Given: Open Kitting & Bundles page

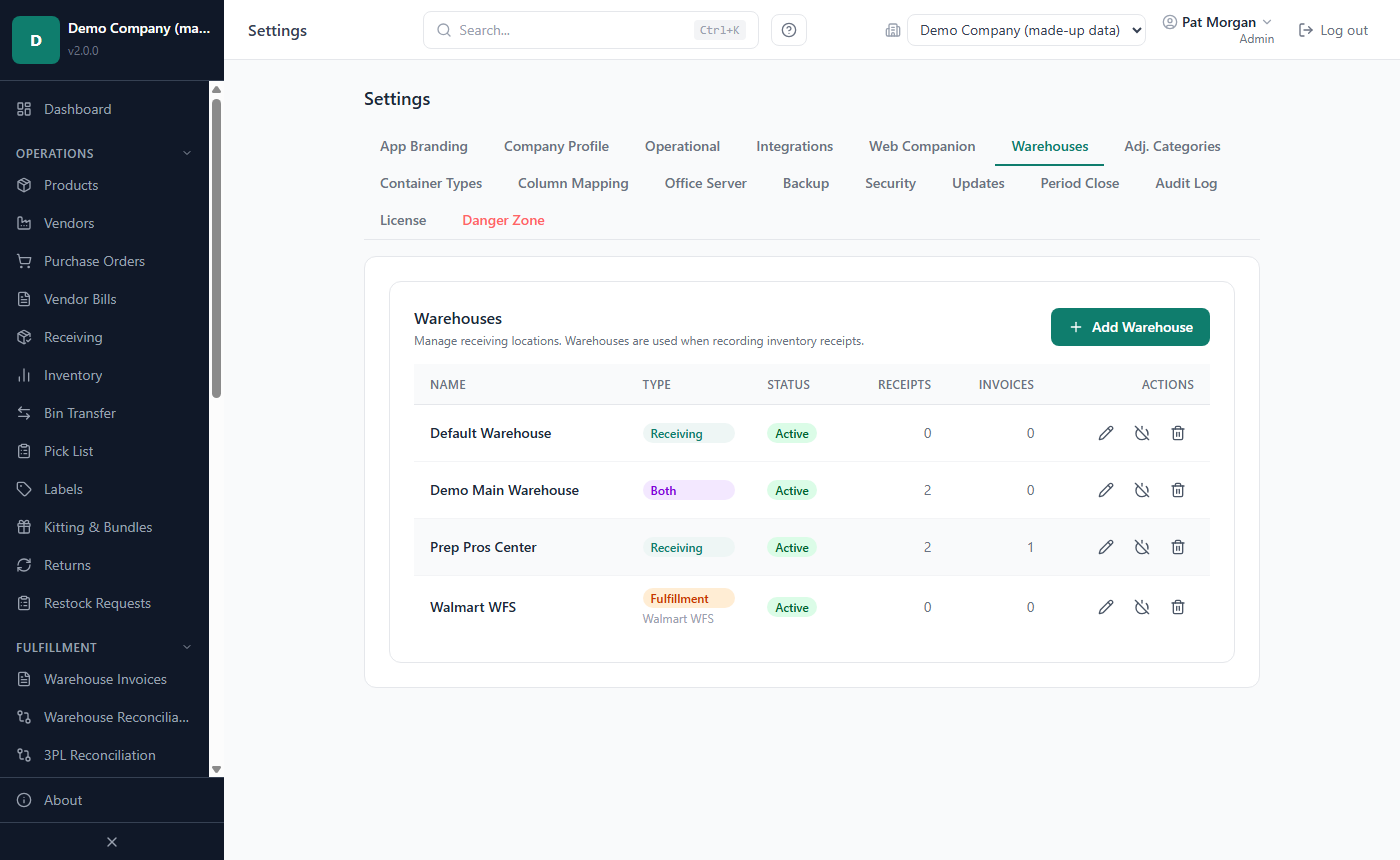Looking at the screenshot, I should [104, 527].
